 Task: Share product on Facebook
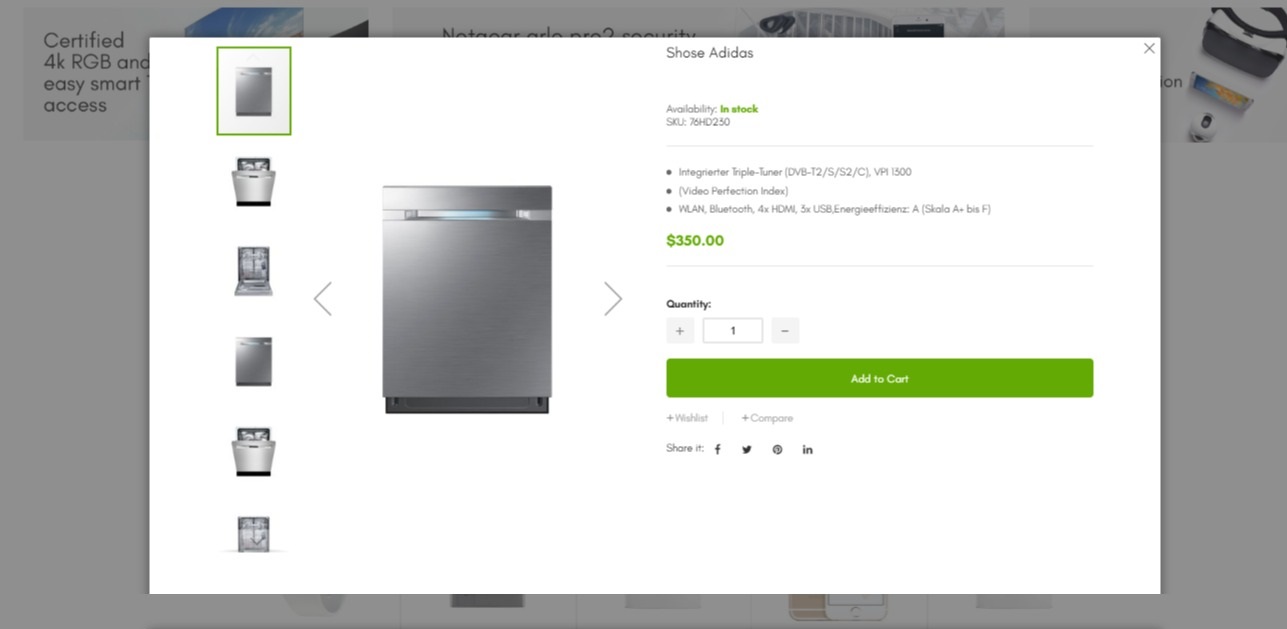point(717,450)
